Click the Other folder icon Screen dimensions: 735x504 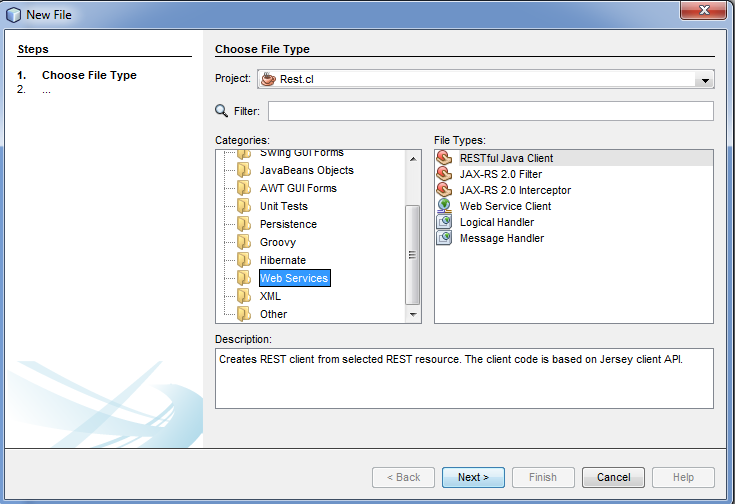pyautogui.click(x=244, y=314)
